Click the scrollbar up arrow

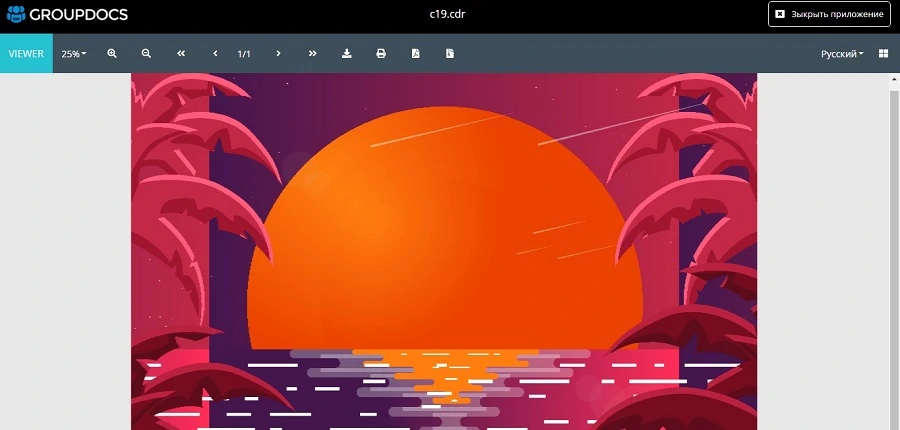pos(894,81)
